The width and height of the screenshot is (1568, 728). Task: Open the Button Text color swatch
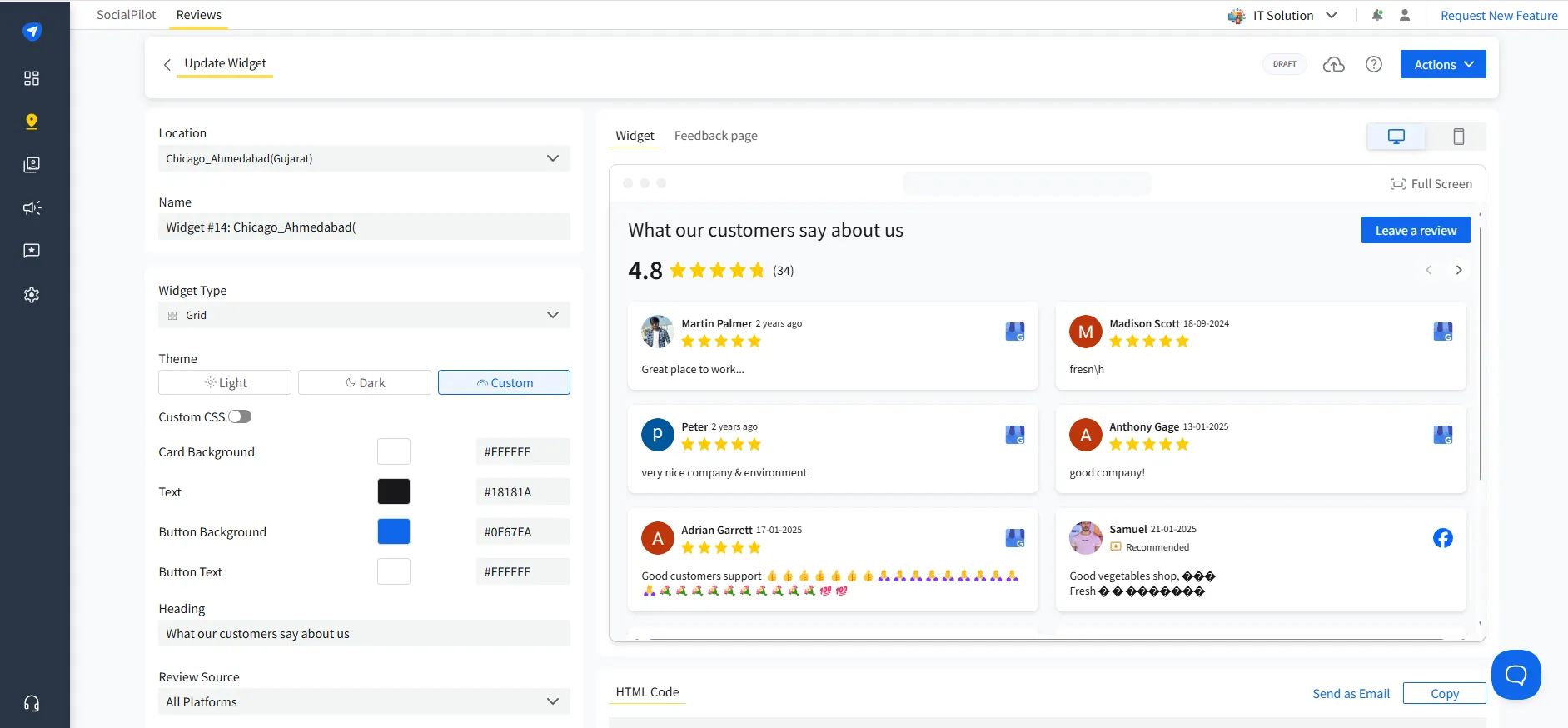click(394, 571)
